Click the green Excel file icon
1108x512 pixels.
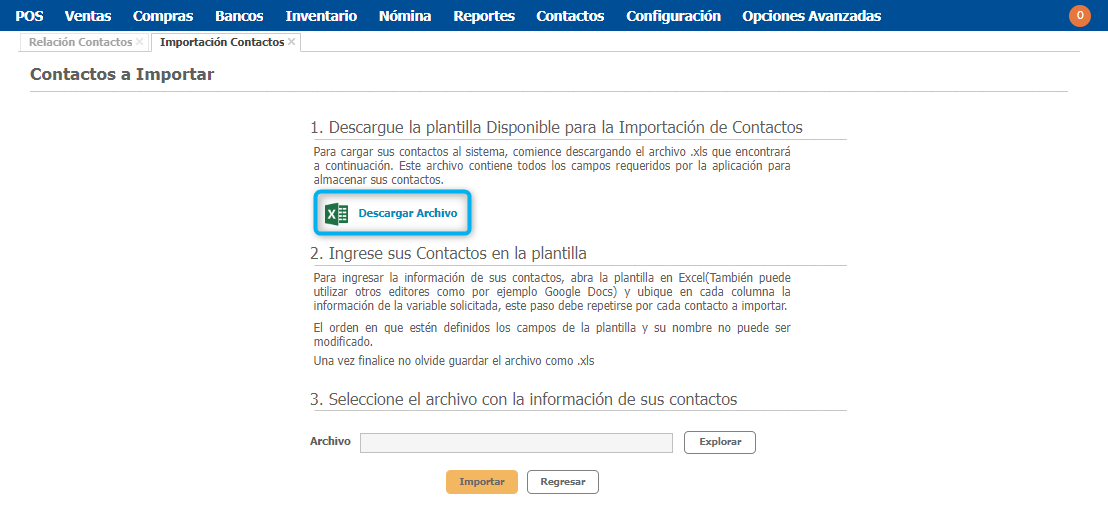(337, 214)
